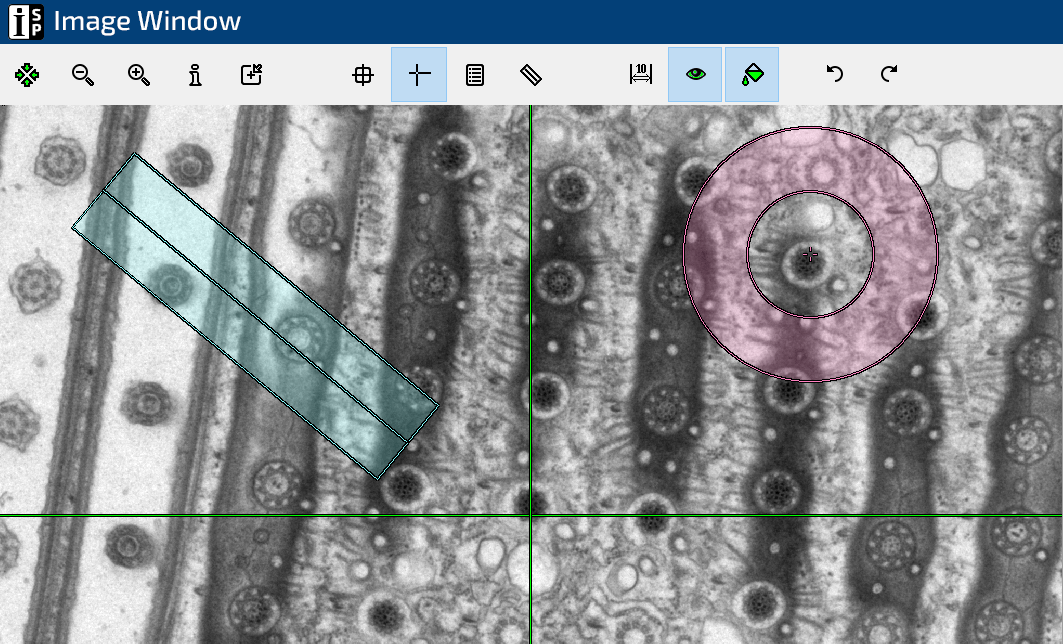This screenshot has width=1063, height=644.
Task: Click the ISP application logo
Action: click(x=26, y=21)
